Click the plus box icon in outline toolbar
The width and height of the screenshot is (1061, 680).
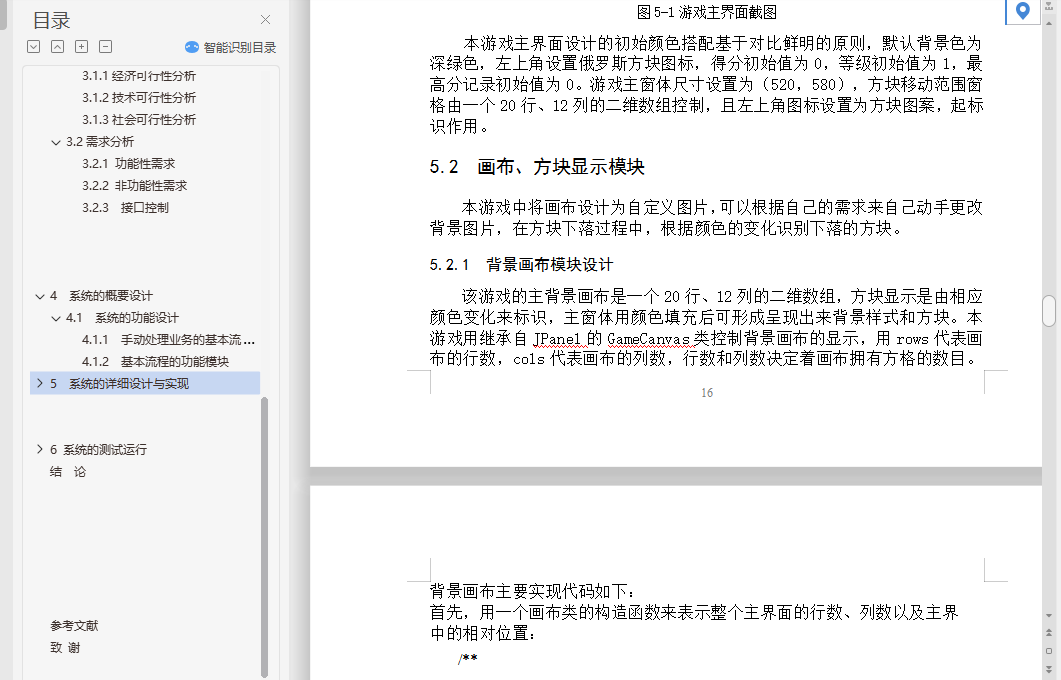tap(81, 47)
